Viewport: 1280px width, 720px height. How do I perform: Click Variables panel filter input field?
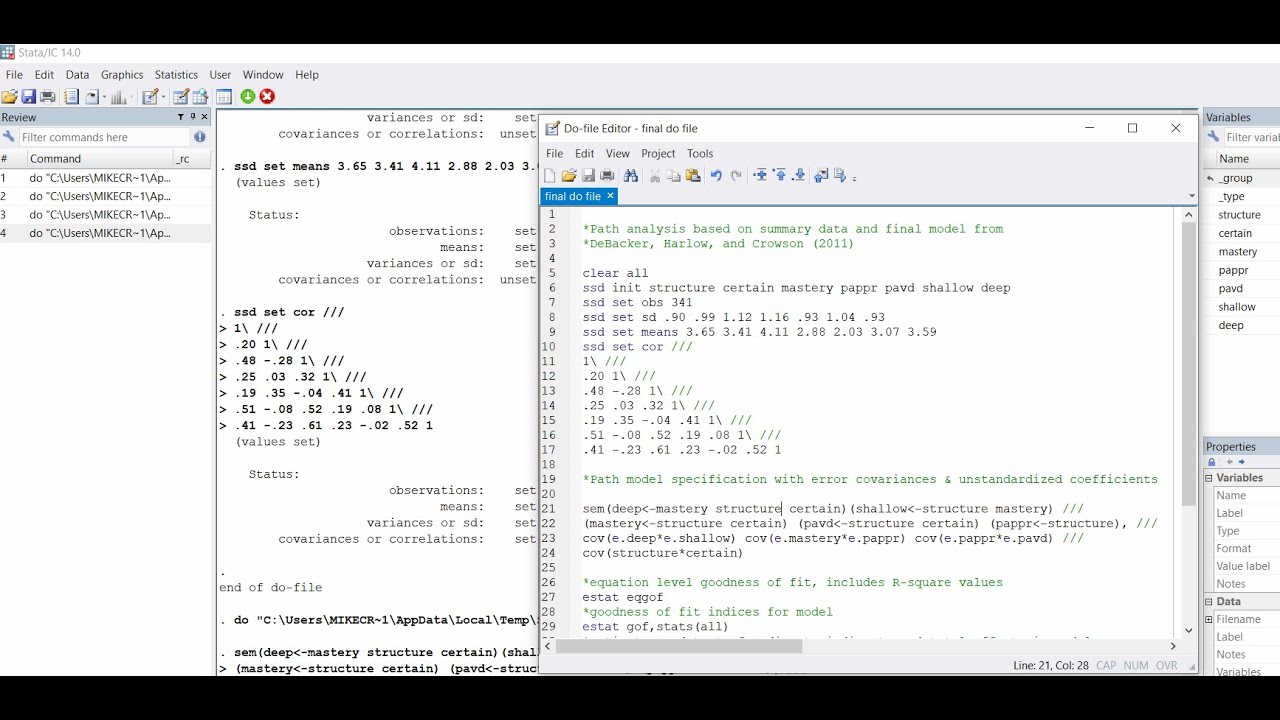pos(1251,137)
